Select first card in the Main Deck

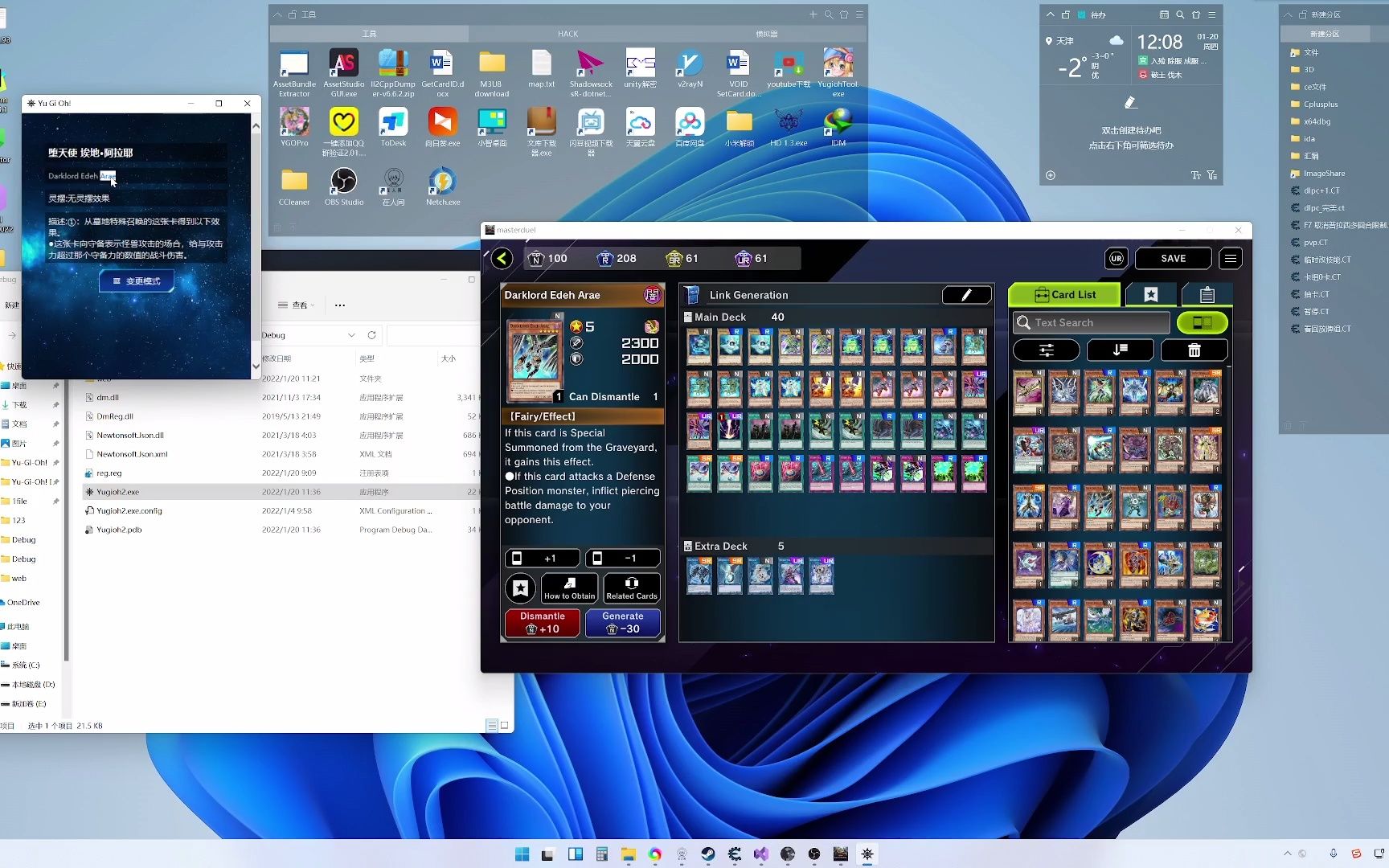699,346
